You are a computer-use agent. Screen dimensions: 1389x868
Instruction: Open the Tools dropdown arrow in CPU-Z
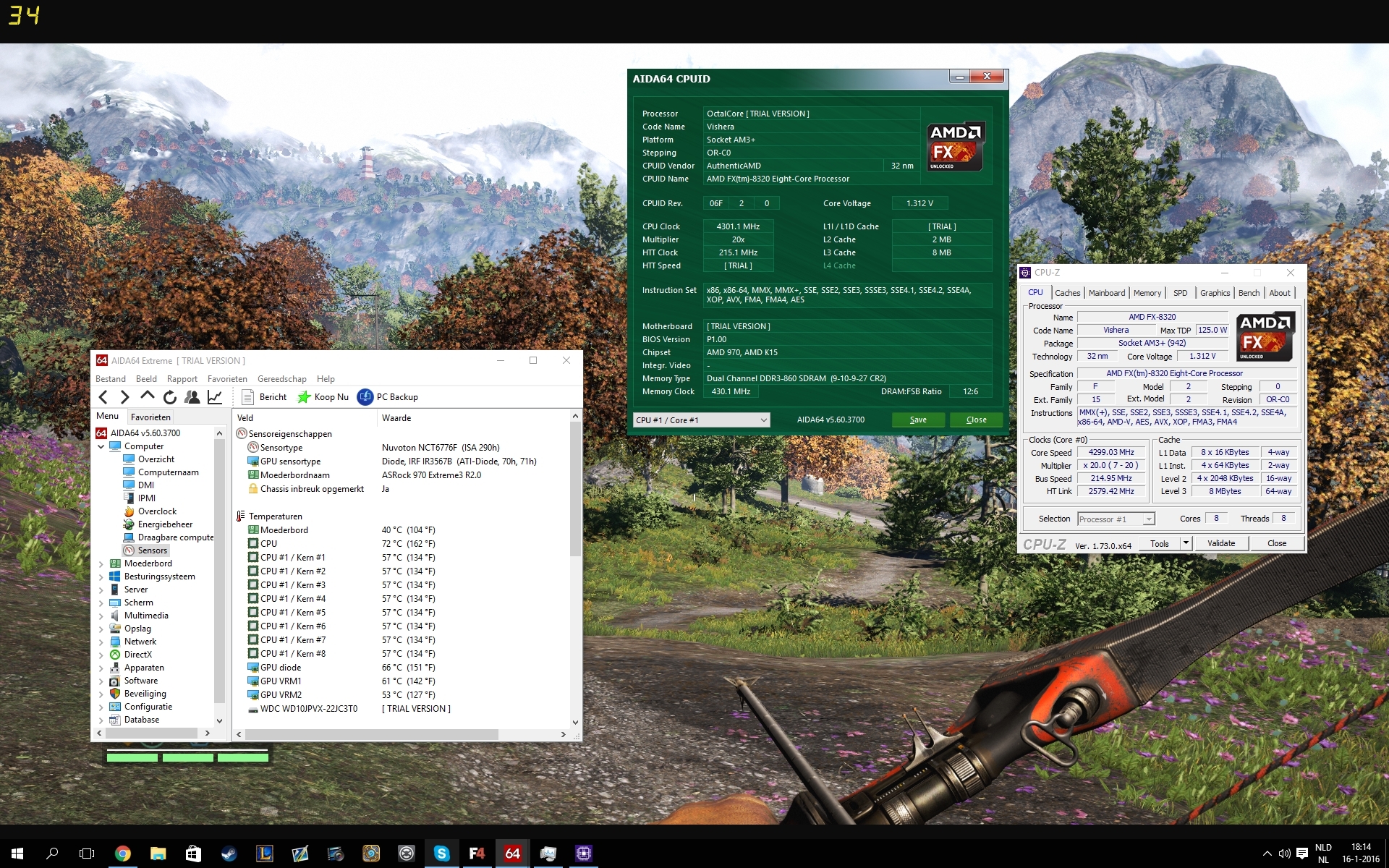click(x=1186, y=543)
